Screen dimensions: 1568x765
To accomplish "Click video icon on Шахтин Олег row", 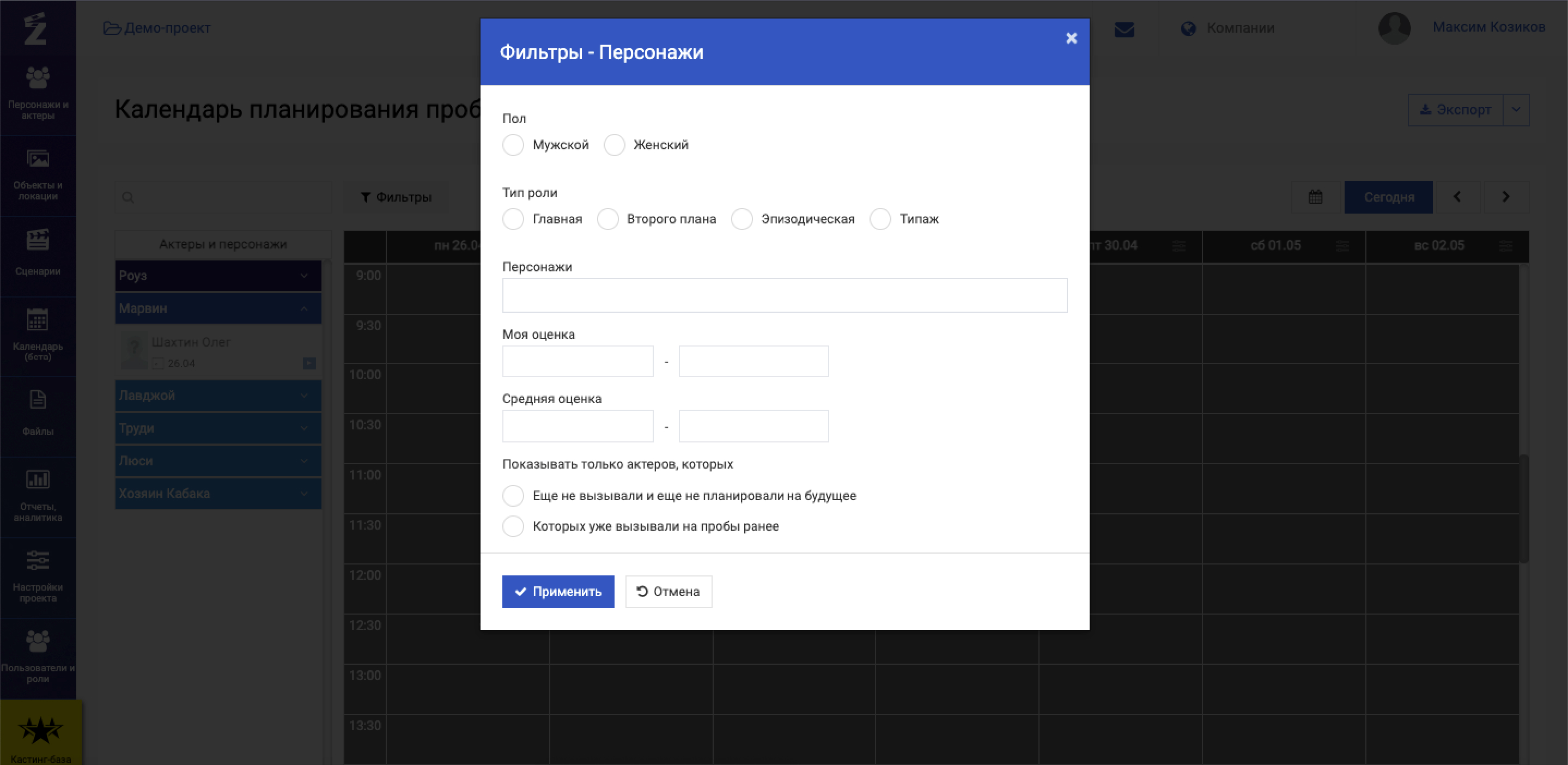I will 309,363.
